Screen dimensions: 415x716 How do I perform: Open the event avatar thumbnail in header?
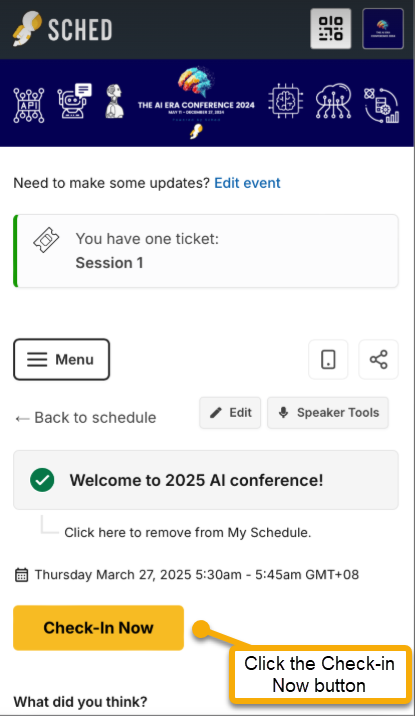383,28
